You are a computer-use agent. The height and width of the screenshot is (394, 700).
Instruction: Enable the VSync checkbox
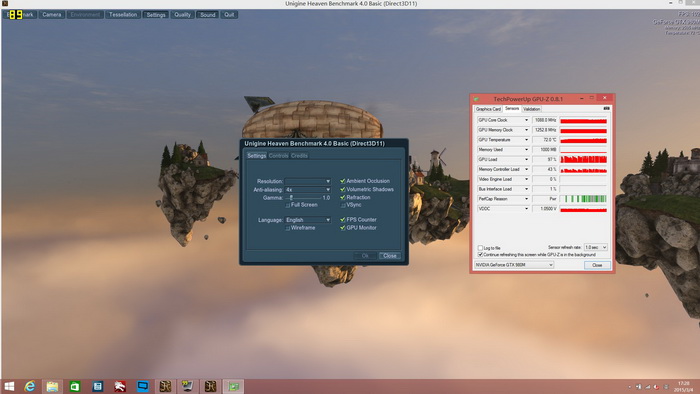click(342, 205)
